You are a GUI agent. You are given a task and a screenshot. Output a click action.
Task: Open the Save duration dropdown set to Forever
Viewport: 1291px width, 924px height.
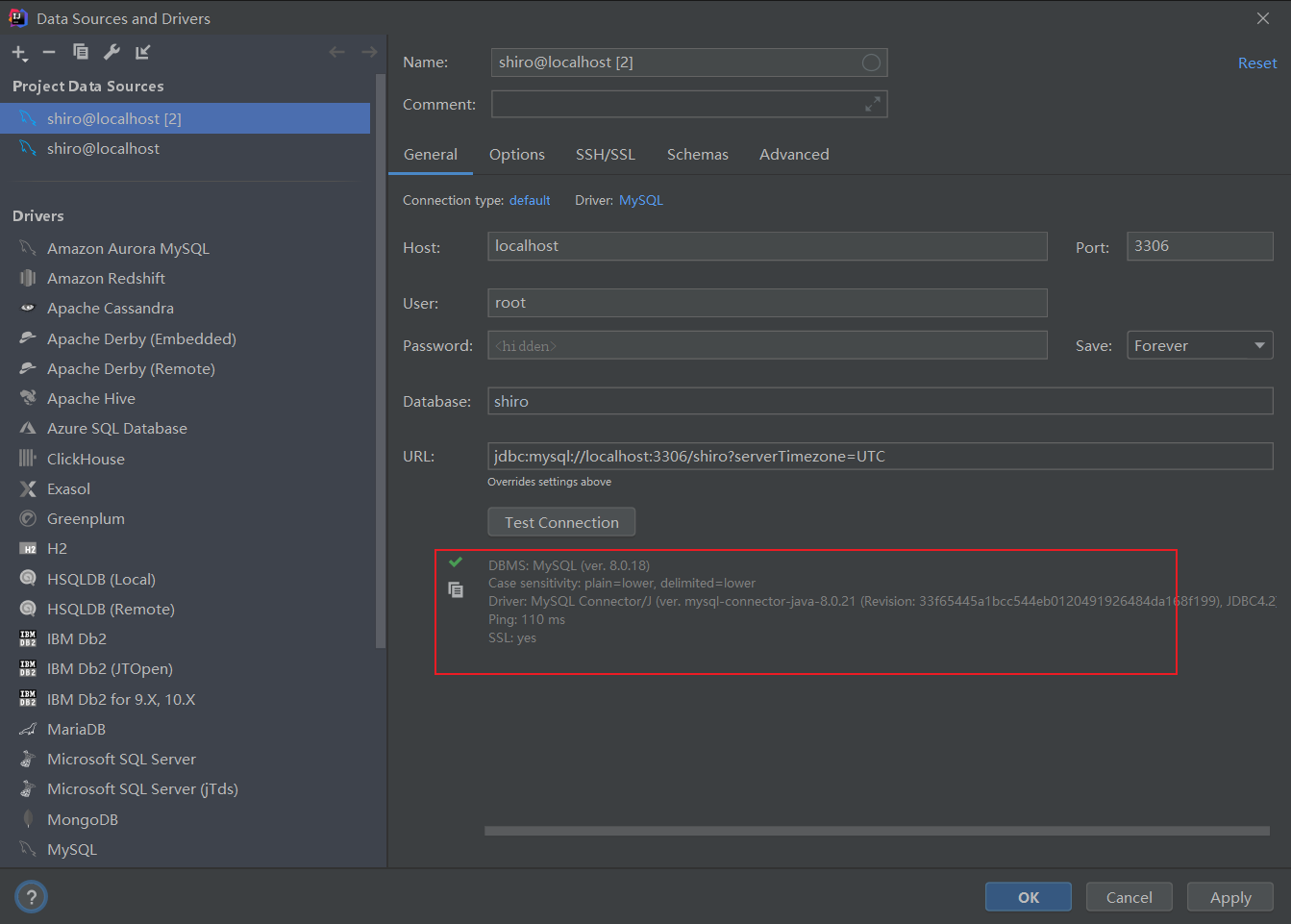(x=1199, y=344)
